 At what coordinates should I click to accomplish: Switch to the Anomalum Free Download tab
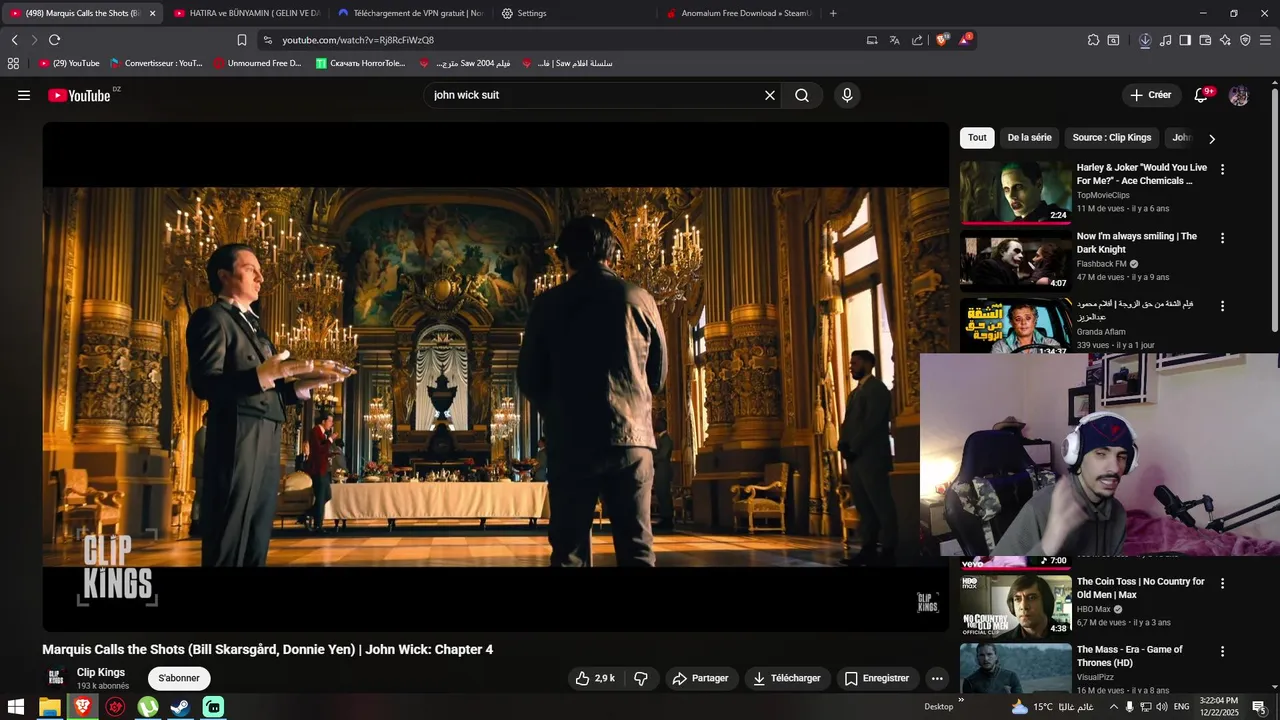[x=739, y=13]
